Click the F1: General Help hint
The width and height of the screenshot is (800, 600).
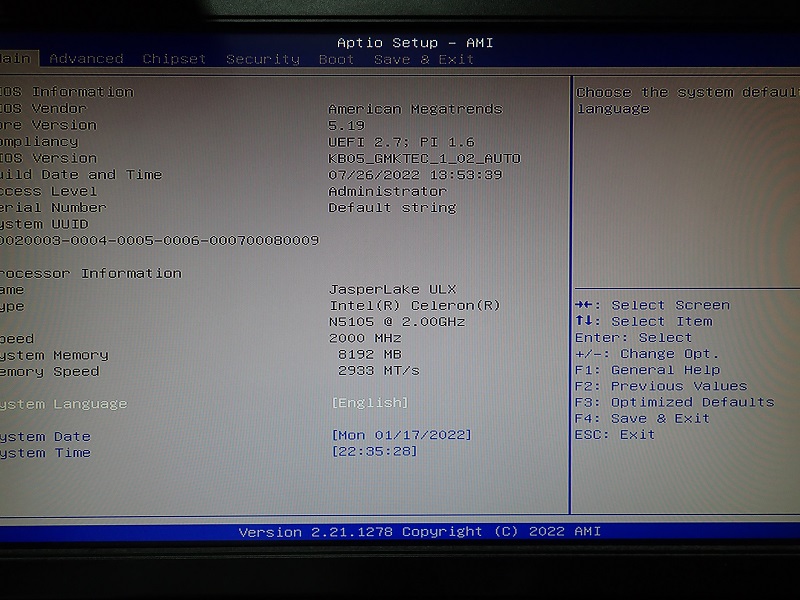648,370
